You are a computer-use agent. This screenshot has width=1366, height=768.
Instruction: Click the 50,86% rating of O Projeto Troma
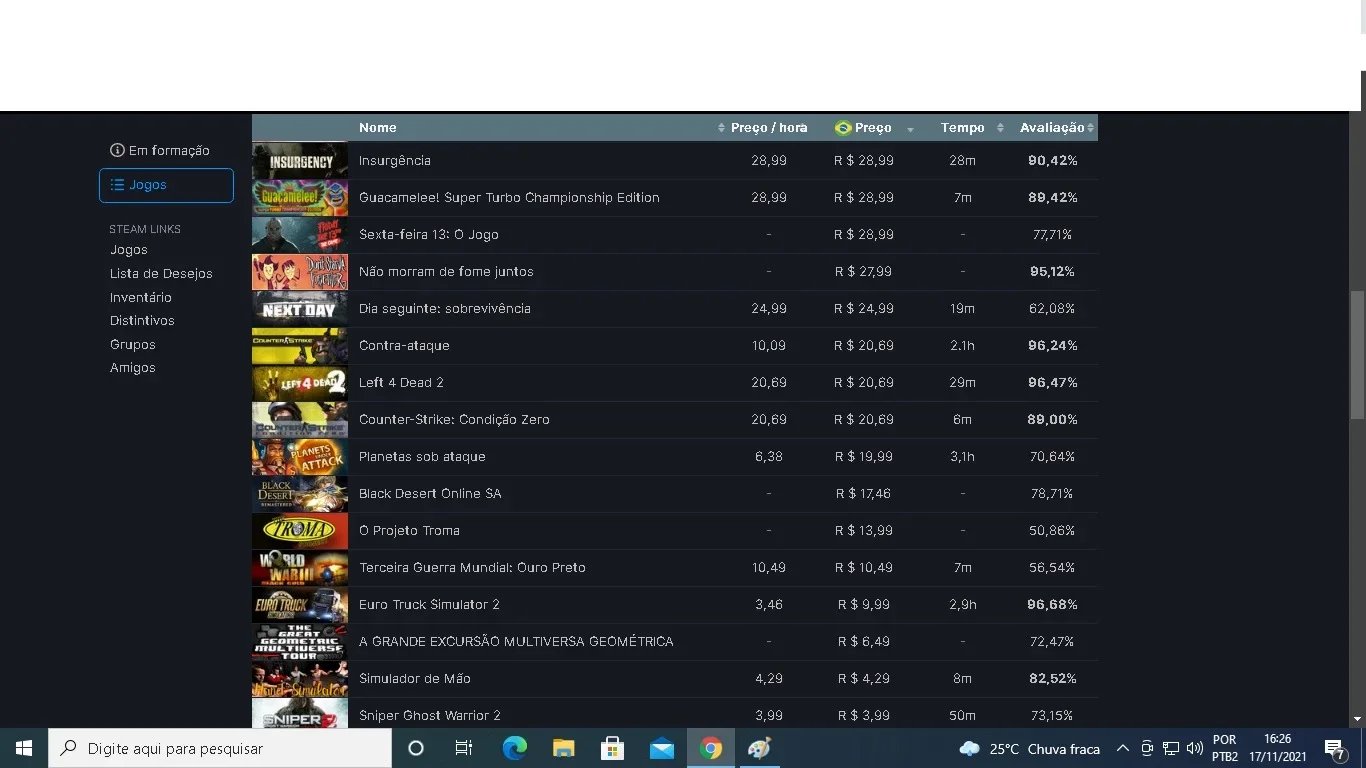1052,530
